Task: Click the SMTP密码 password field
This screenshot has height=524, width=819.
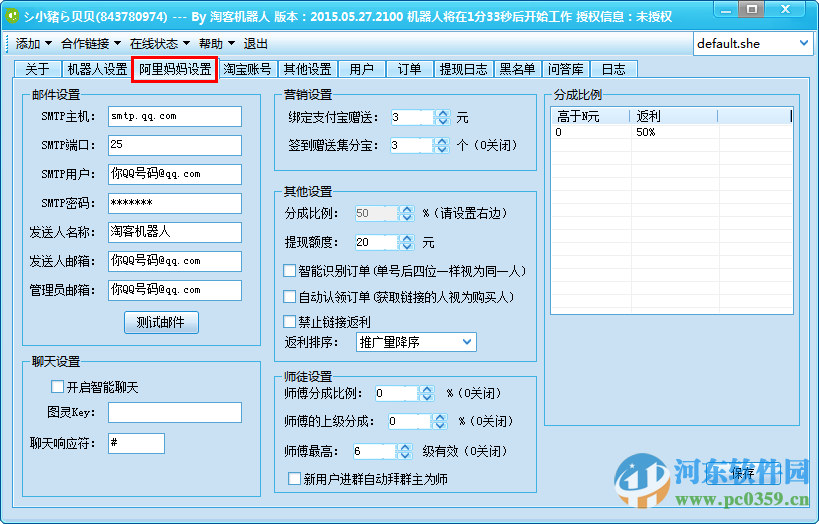Action: tap(175, 203)
